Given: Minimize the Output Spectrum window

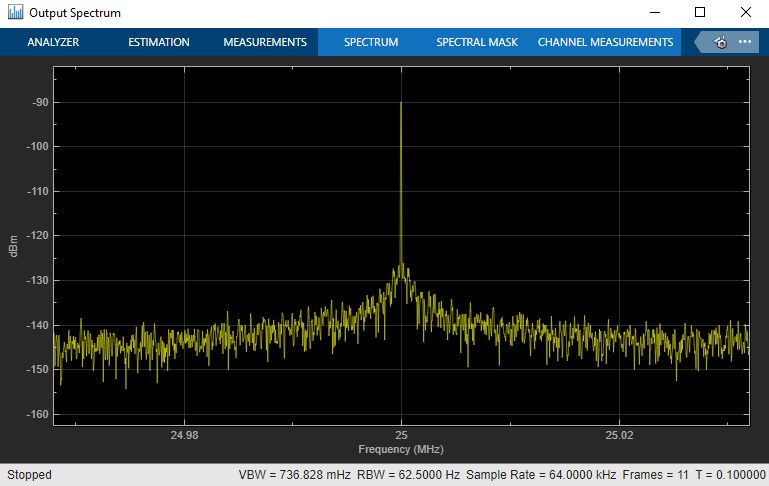Looking at the screenshot, I should coord(655,12).
